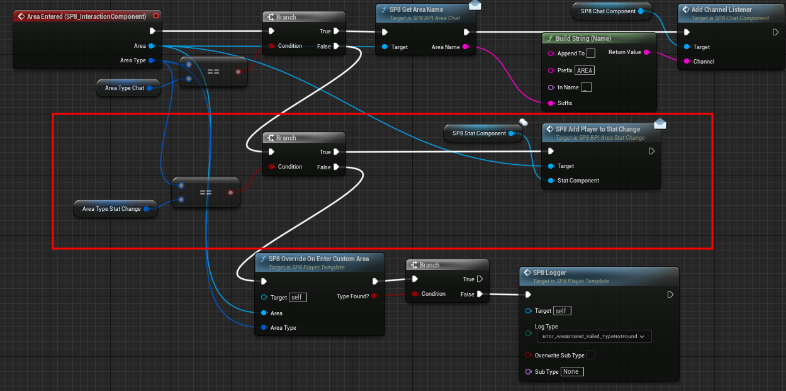Toggle the Append To checkbox on Build String
Viewport: 786px width, 391px height.
[x=591, y=53]
